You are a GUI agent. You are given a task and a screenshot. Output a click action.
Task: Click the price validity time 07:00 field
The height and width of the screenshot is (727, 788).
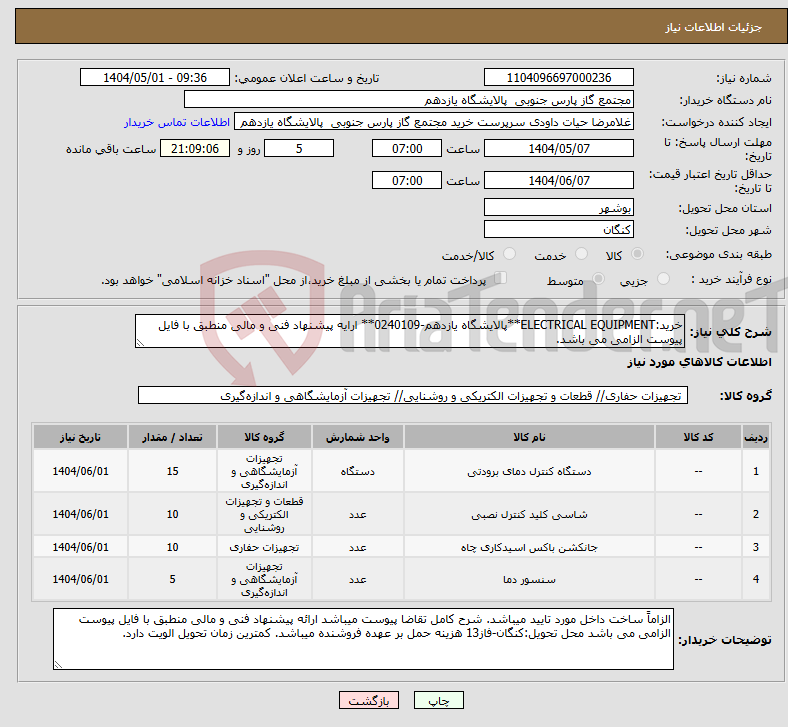(x=407, y=180)
